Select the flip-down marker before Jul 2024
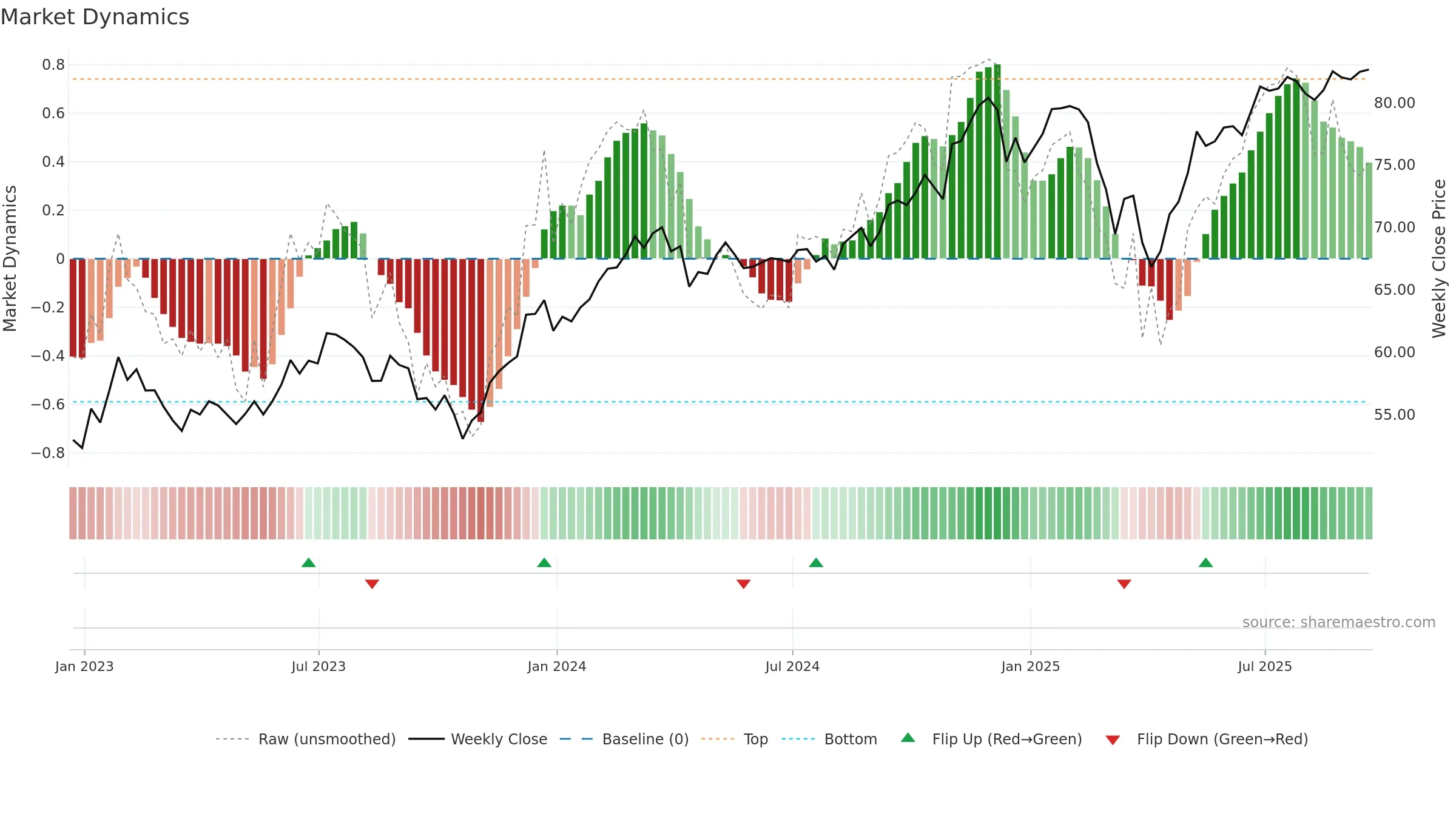Viewport: 1456px width, 819px height. [744, 584]
